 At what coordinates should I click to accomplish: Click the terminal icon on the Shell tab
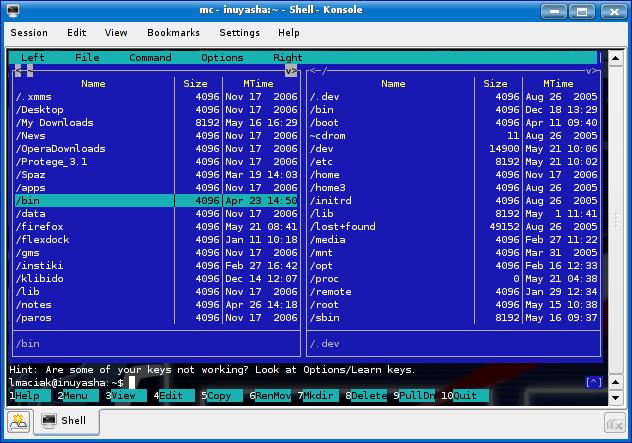pyautogui.click(x=48, y=421)
